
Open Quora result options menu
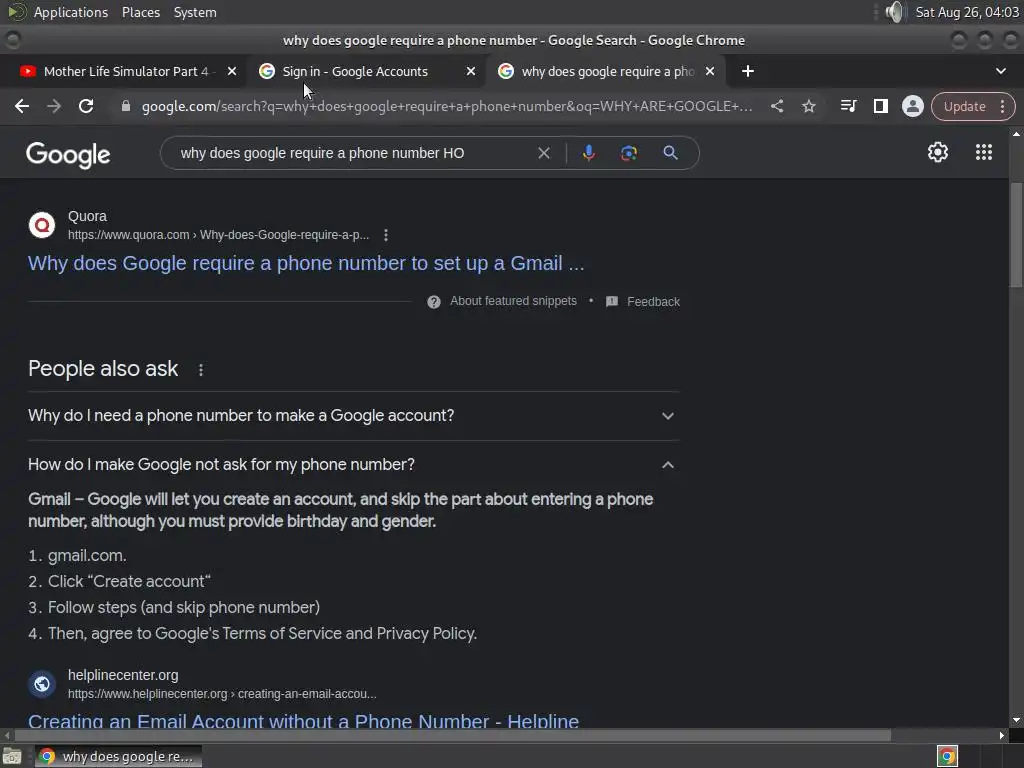click(386, 235)
